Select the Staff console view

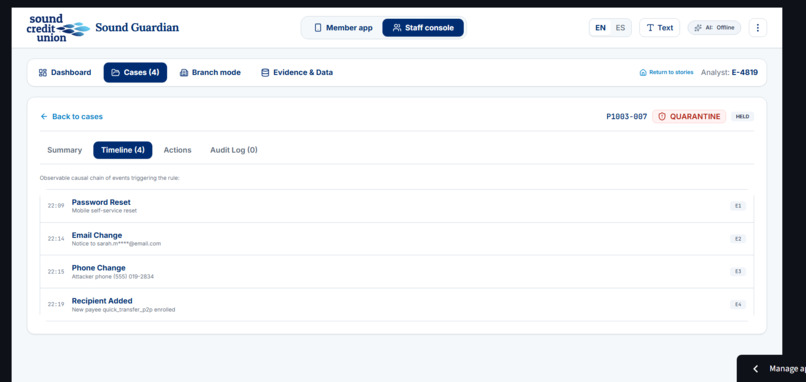pyautogui.click(x=423, y=28)
